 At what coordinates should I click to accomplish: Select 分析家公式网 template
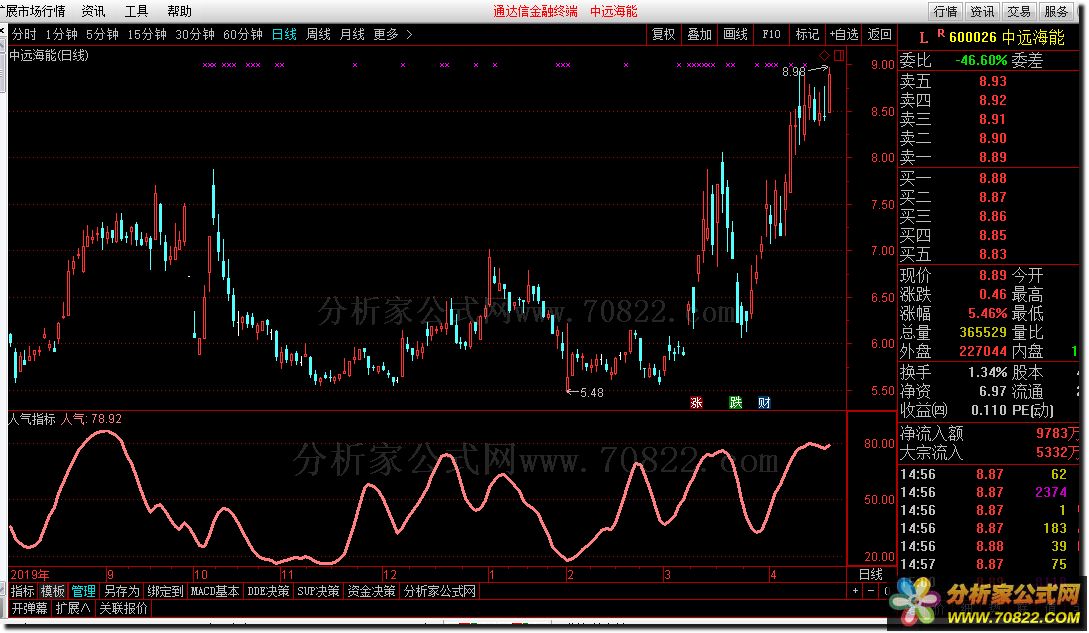pos(440,591)
